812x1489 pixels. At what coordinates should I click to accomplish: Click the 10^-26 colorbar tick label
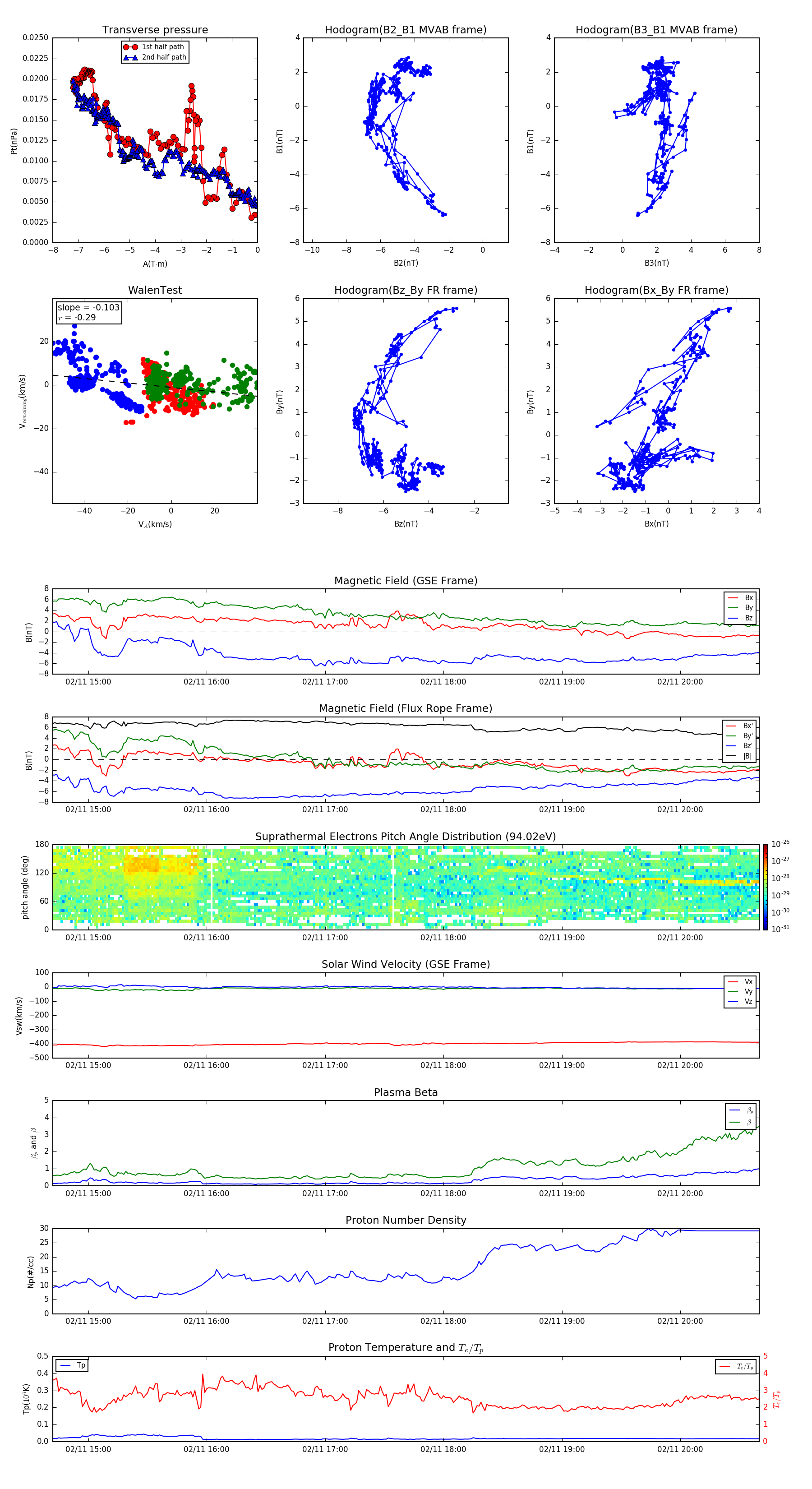780,844
